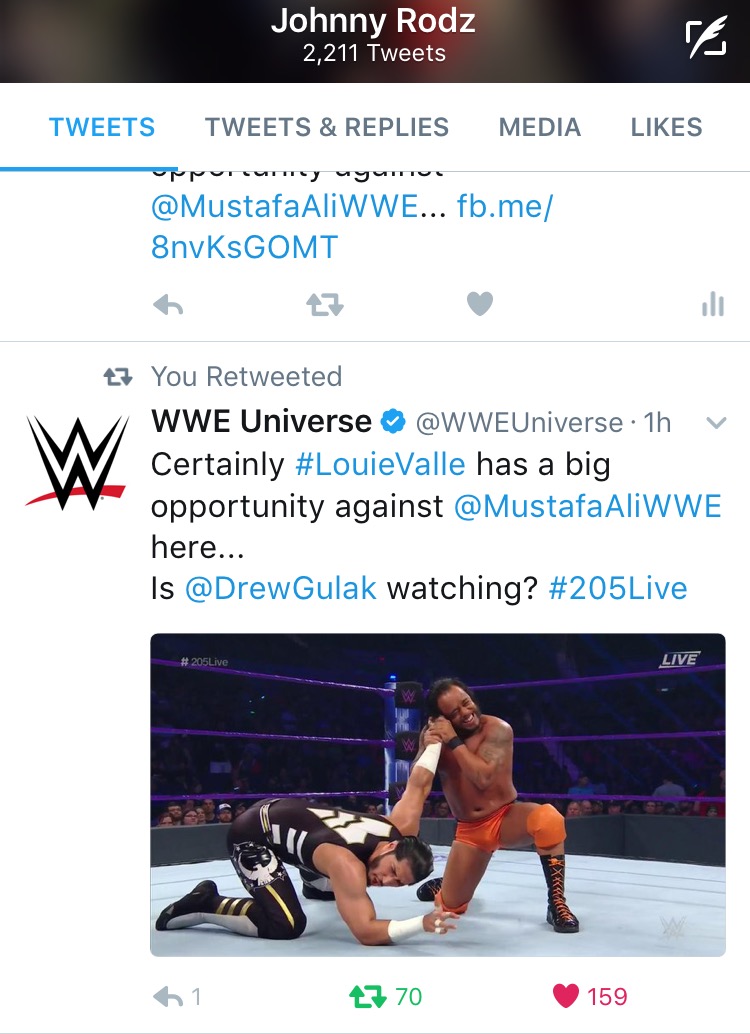Viewport: 750px width, 1034px height.
Task: Open @MustafaAliWWE mention in WWE Universe tweet
Action: (588, 506)
